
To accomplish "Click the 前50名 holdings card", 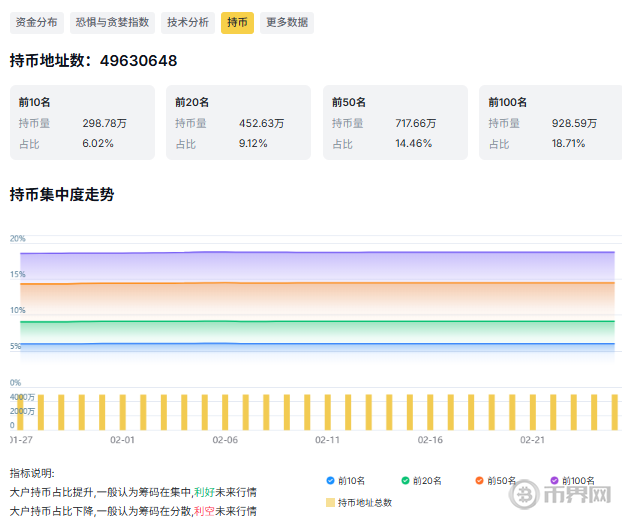I will (x=395, y=123).
